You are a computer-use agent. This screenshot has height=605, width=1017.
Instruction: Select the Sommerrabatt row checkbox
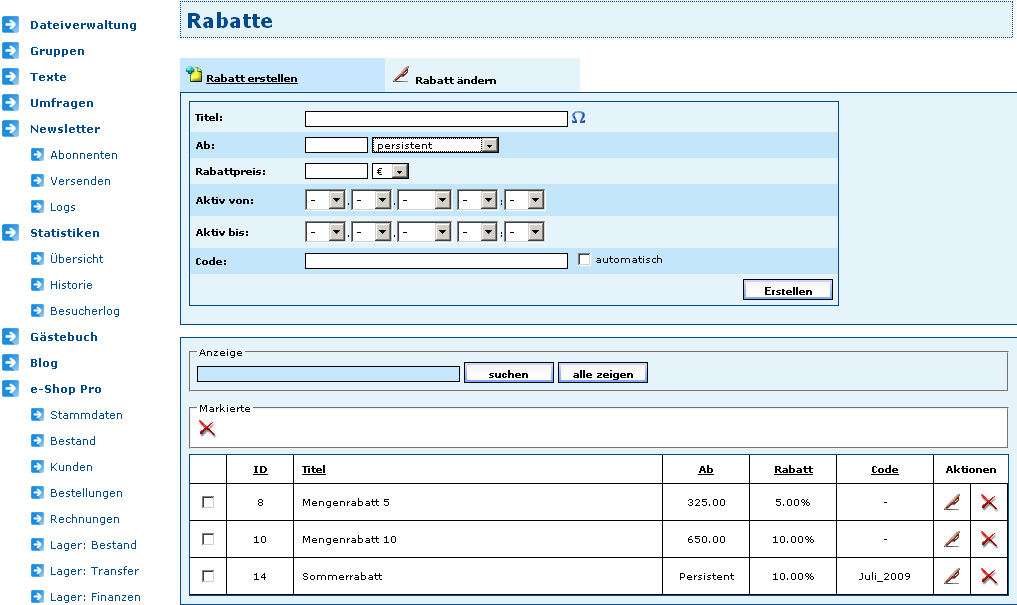coord(208,576)
